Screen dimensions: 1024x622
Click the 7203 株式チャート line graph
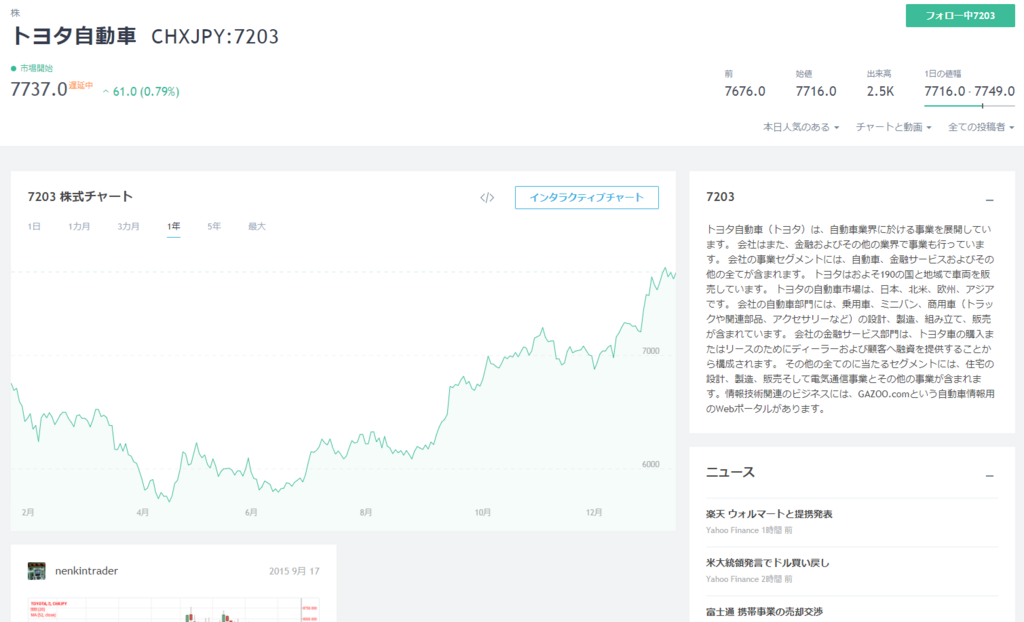pos(344,385)
